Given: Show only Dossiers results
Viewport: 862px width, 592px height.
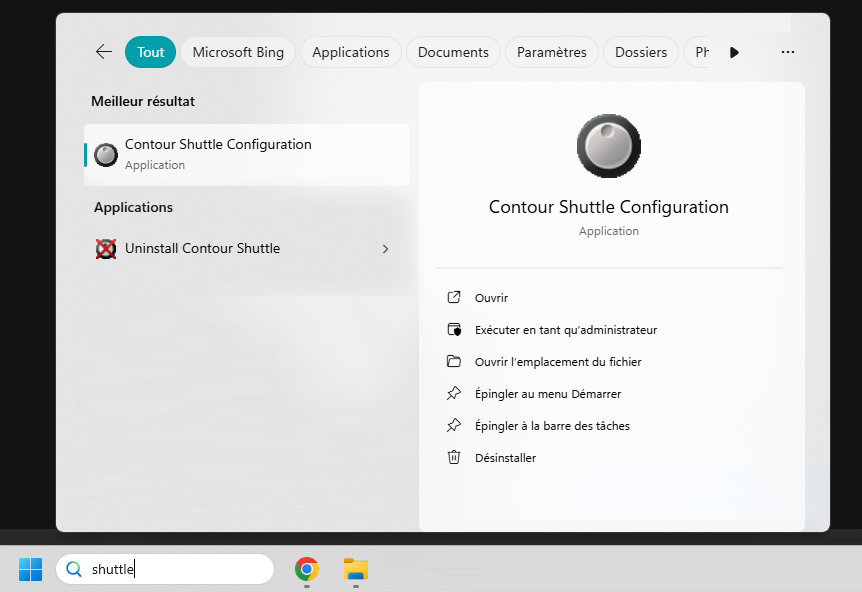Looking at the screenshot, I should point(641,52).
